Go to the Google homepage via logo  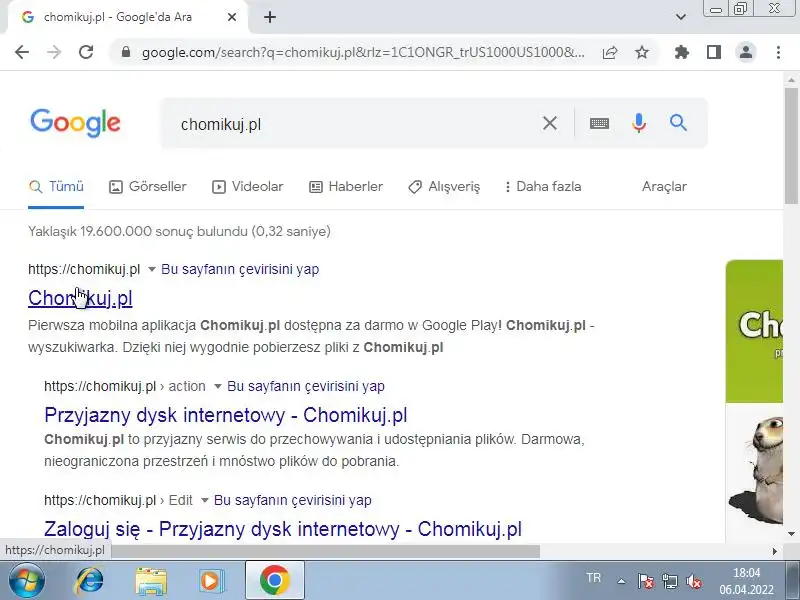(76, 123)
